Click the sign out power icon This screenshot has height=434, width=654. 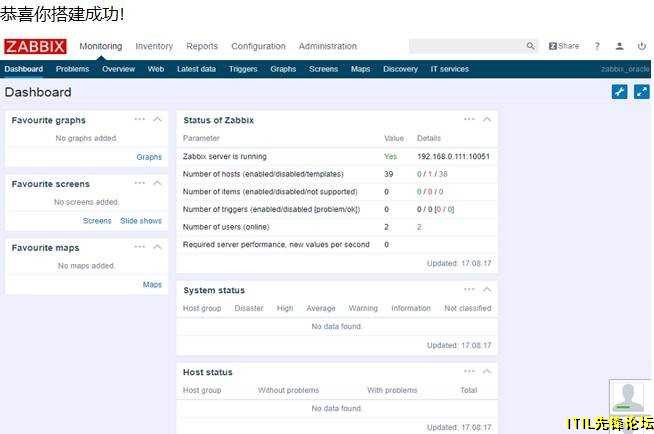(x=641, y=46)
